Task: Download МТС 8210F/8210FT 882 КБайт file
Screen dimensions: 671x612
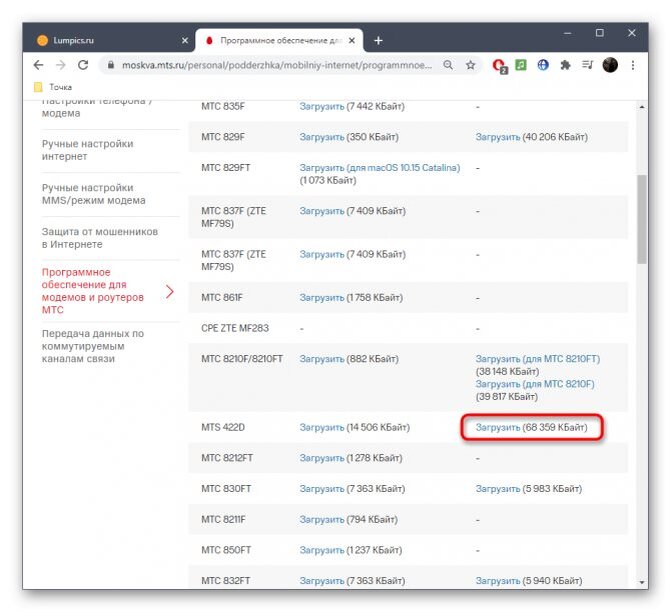Action: coord(322,359)
